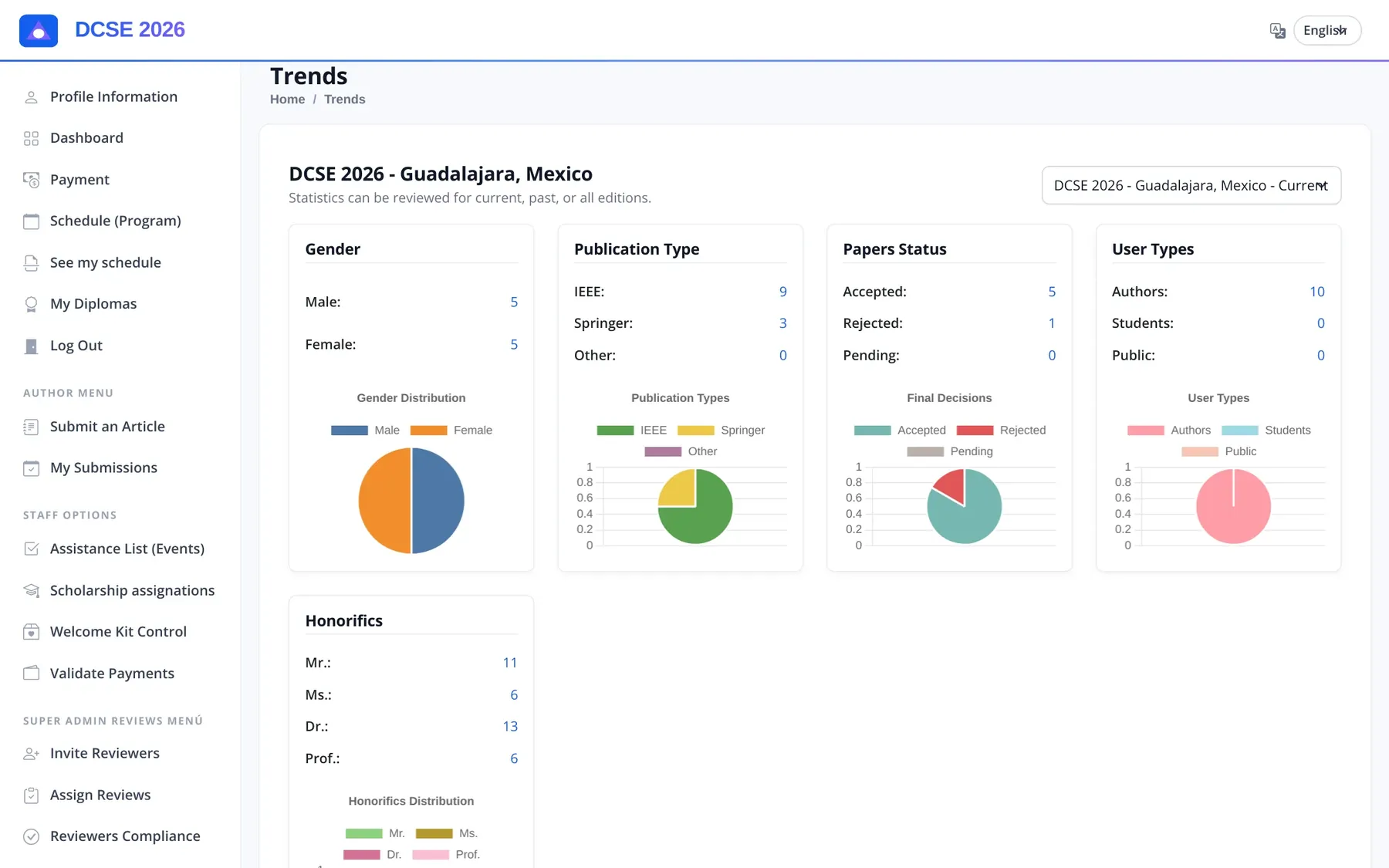Open Dashboard from the sidebar
This screenshot has height=868, width=1389.
pos(86,138)
